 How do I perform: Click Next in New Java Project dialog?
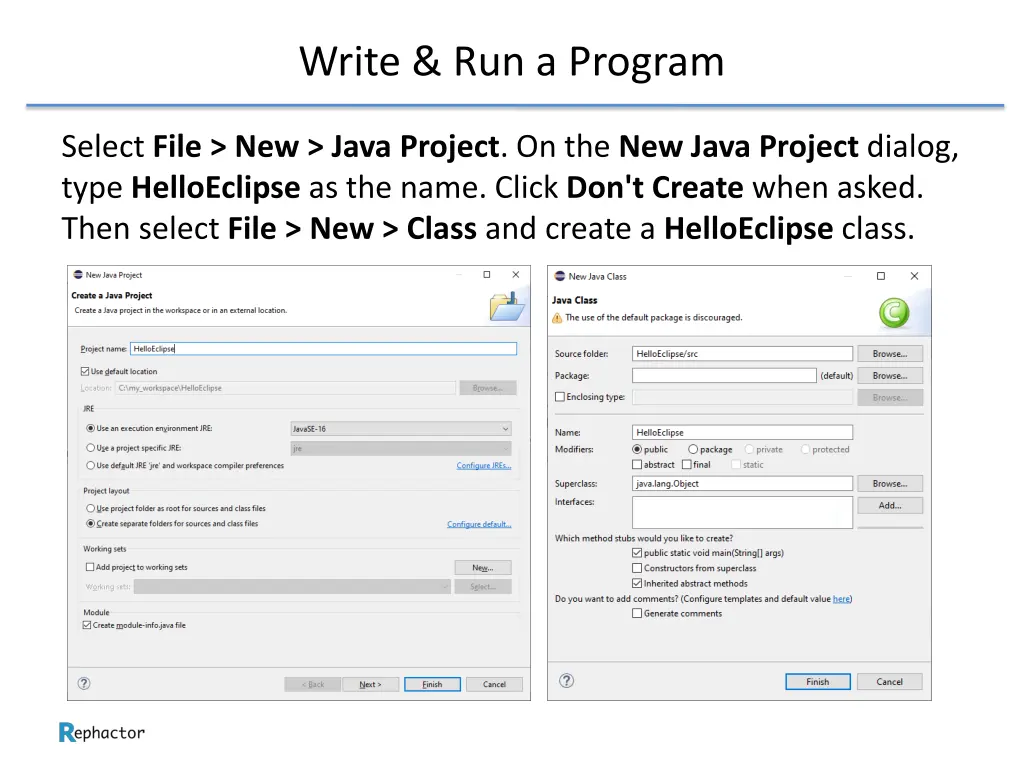370,684
